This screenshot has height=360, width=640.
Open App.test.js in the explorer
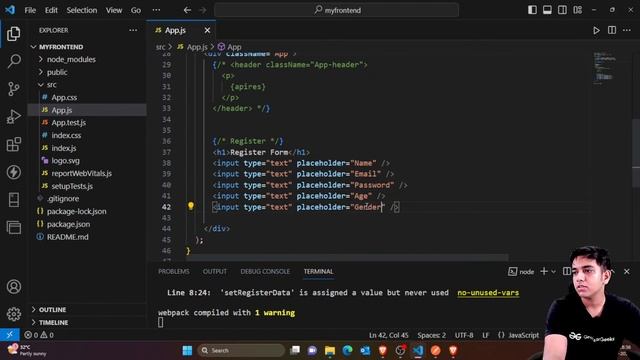point(69,122)
